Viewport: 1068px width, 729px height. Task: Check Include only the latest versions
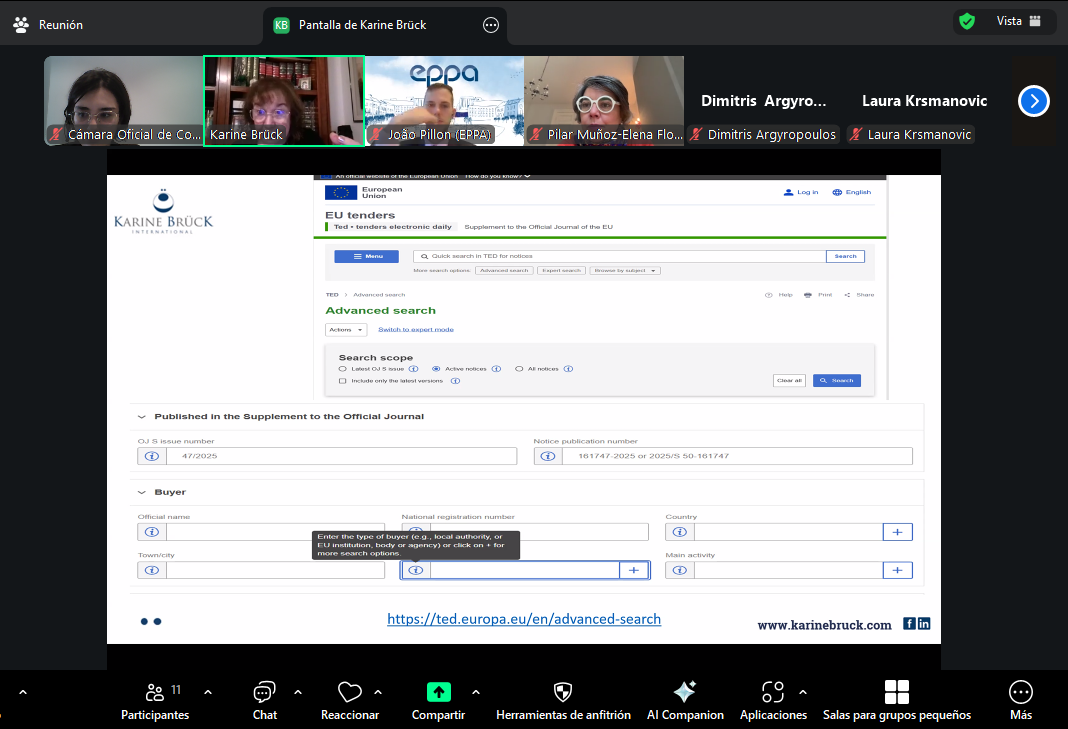[x=343, y=381]
